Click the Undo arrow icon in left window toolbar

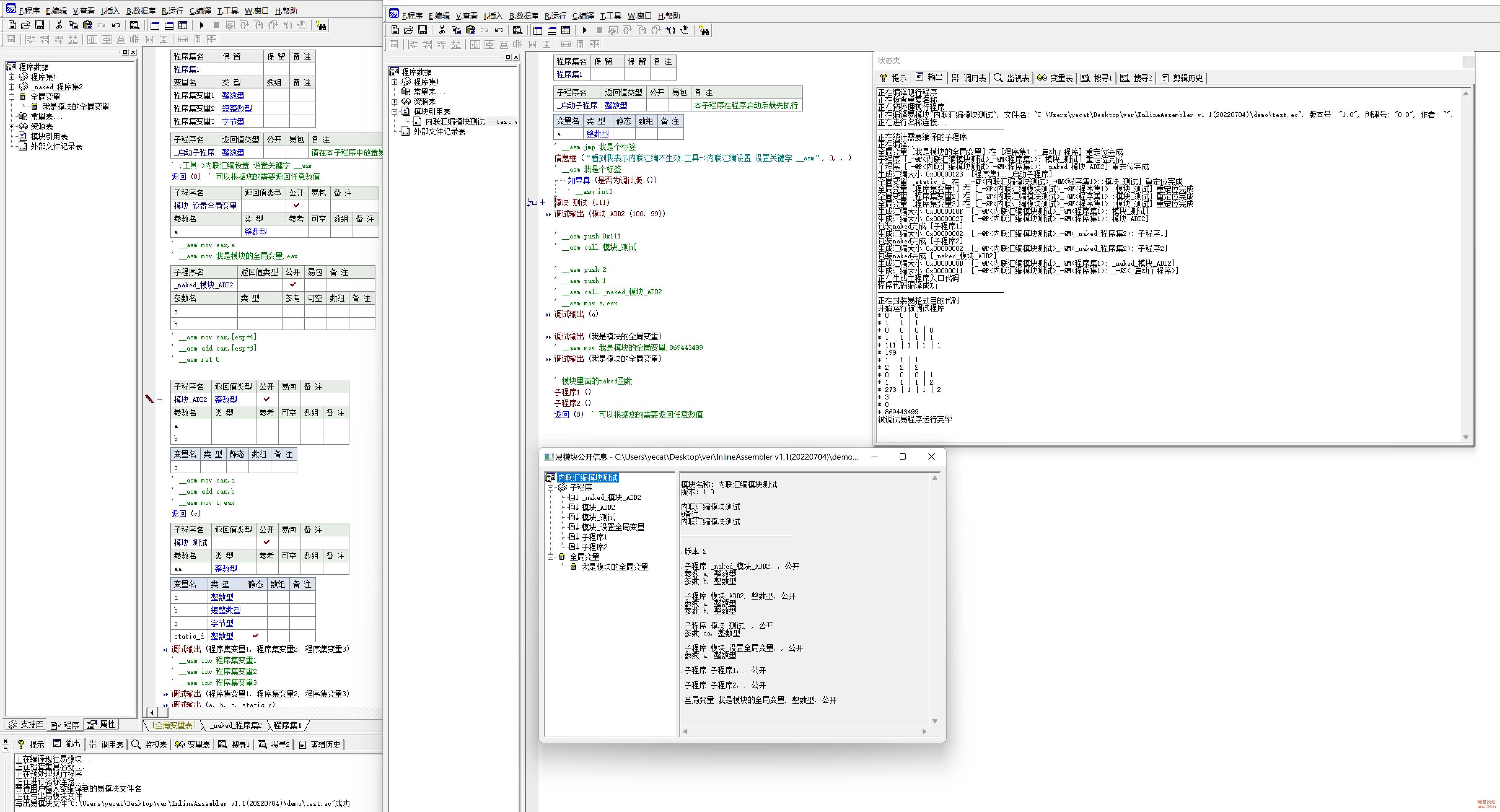coord(116,25)
